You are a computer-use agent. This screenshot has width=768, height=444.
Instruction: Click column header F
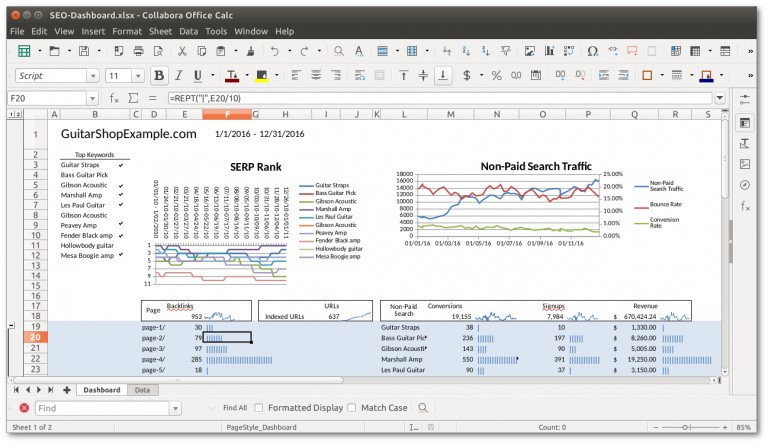point(227,114)
